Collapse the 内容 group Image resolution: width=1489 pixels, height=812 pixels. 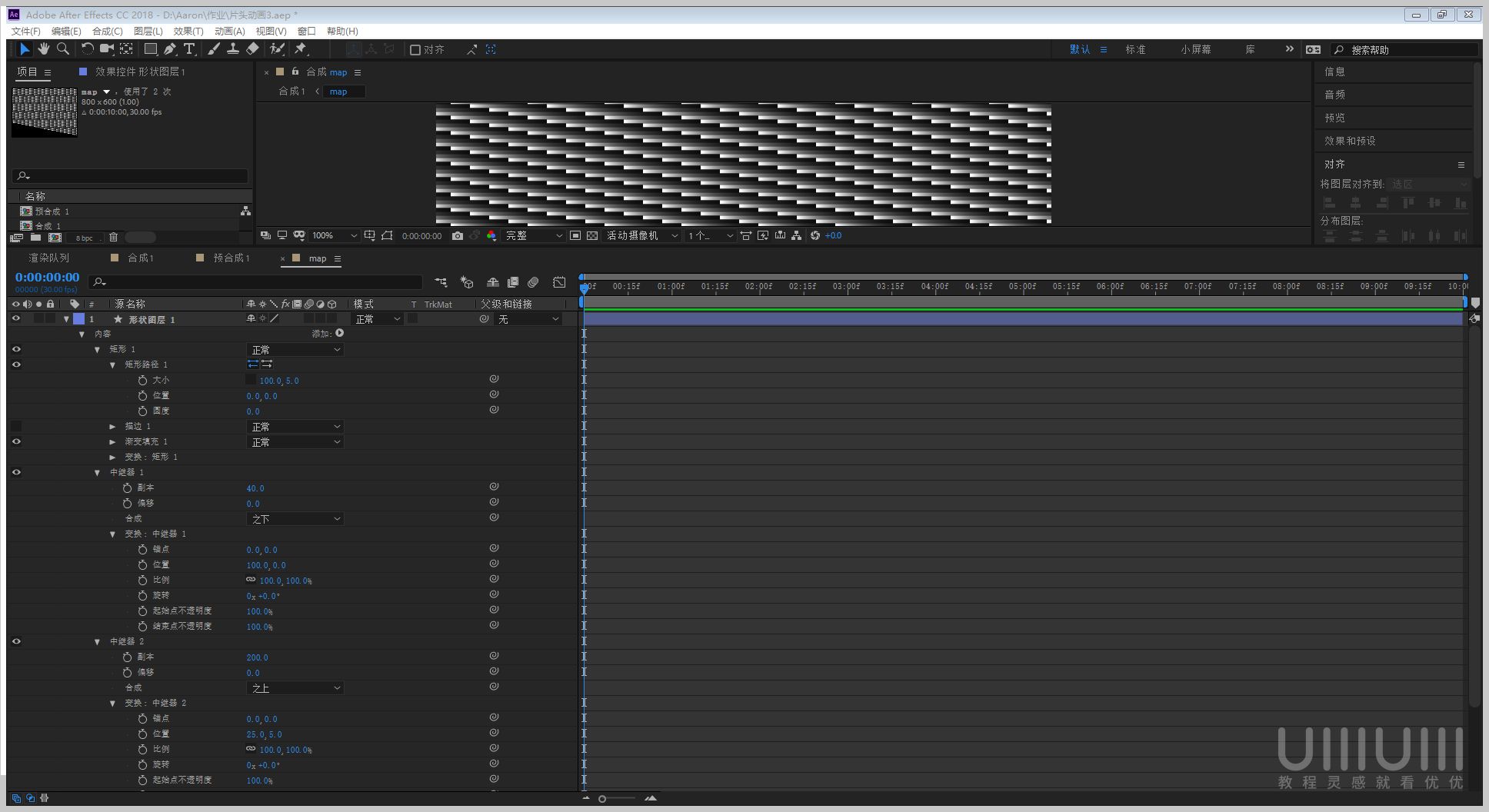coord(82,334)
